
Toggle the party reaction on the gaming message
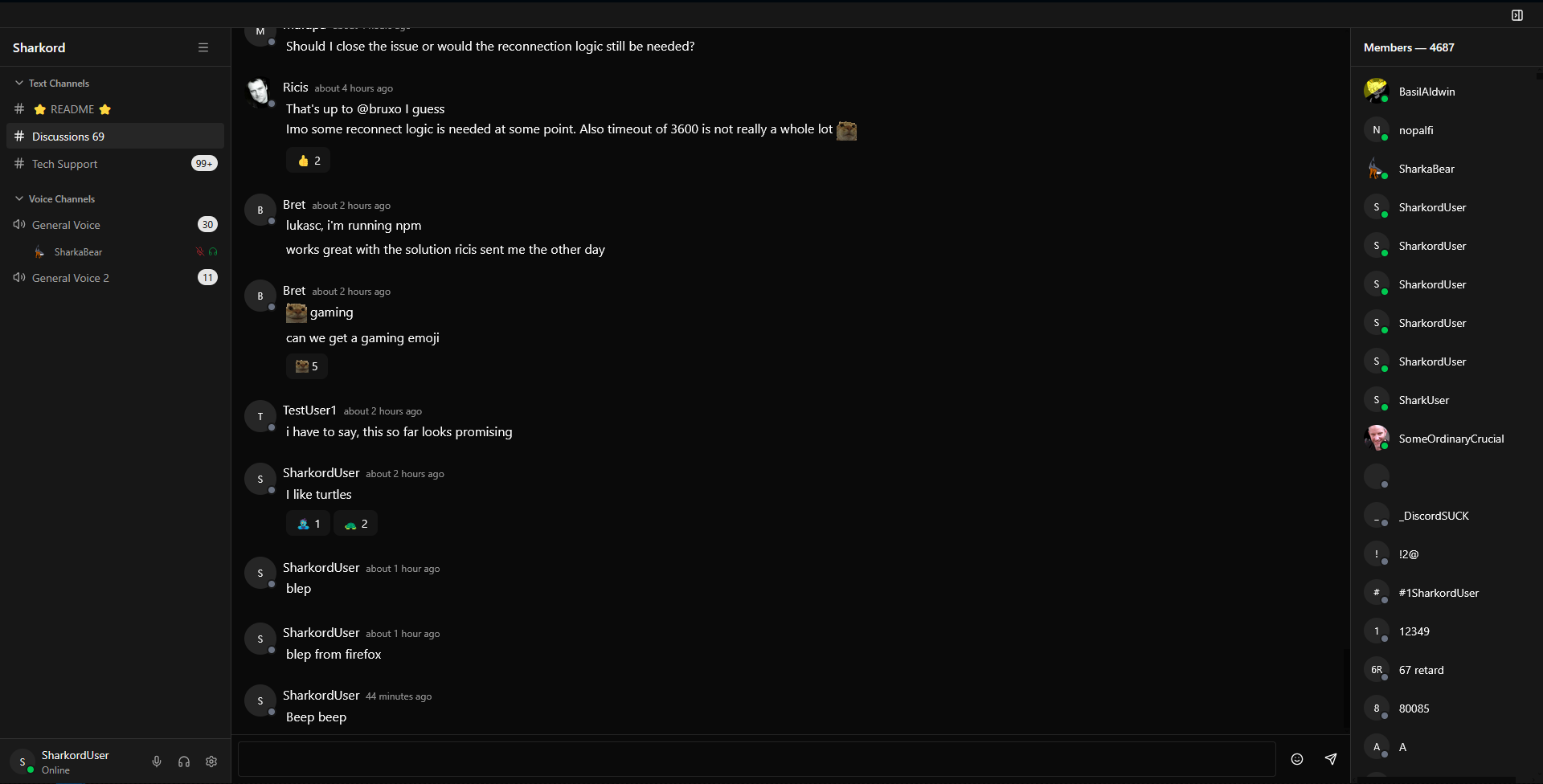click(306, 366)
